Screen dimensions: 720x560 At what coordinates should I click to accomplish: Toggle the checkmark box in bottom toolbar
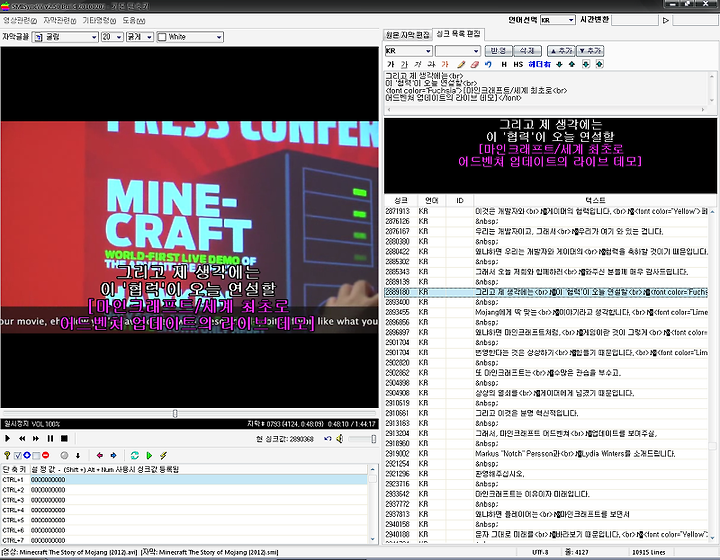pyautogui.click(x=17, y=455)
